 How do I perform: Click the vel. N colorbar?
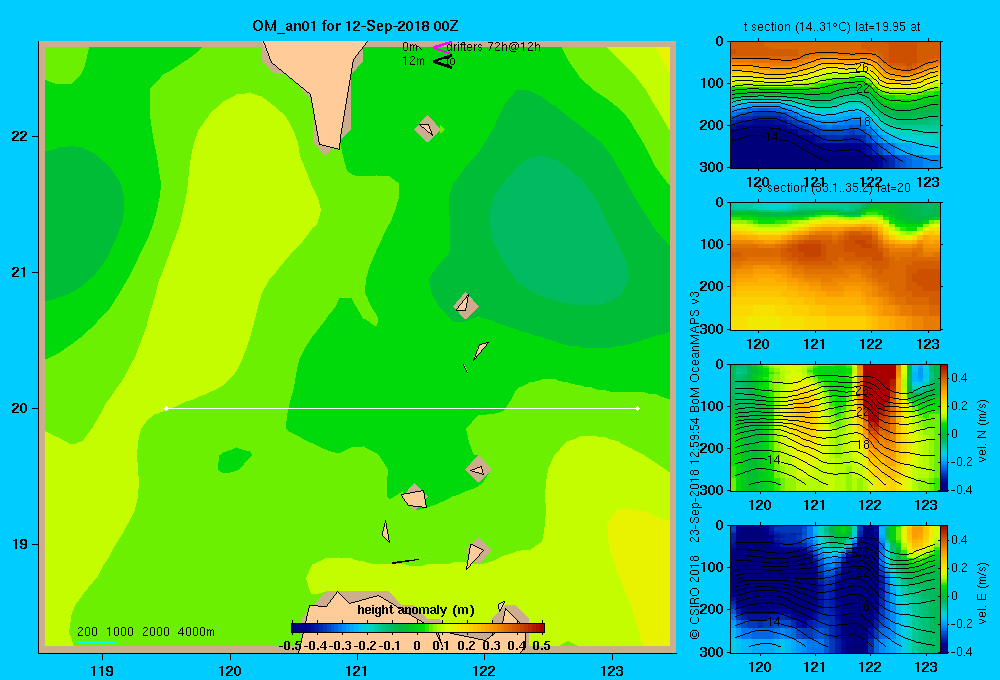pyautogui.click(x=944, y=427)
